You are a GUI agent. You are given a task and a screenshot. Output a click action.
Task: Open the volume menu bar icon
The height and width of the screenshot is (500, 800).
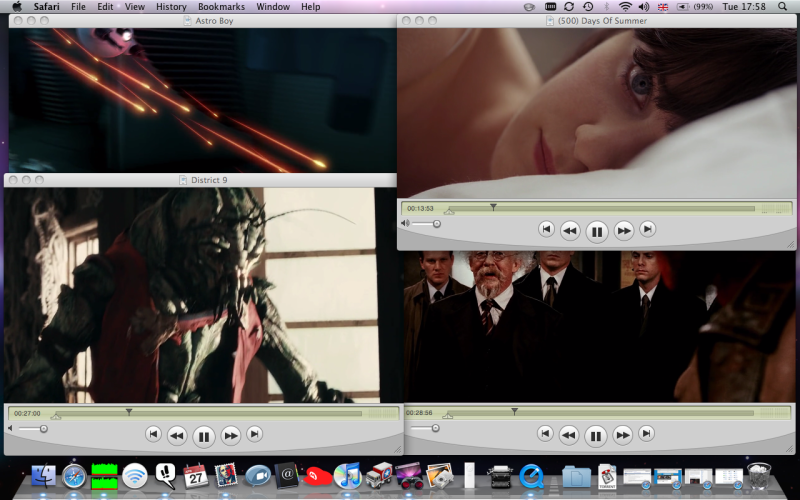point(644,7)
